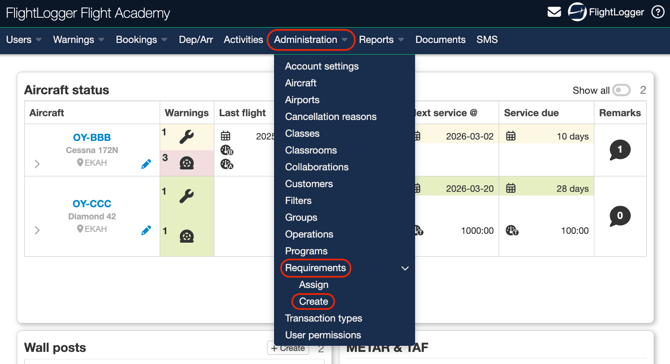
Task: Choose Assign under Requirements
Action: [314, 285]
